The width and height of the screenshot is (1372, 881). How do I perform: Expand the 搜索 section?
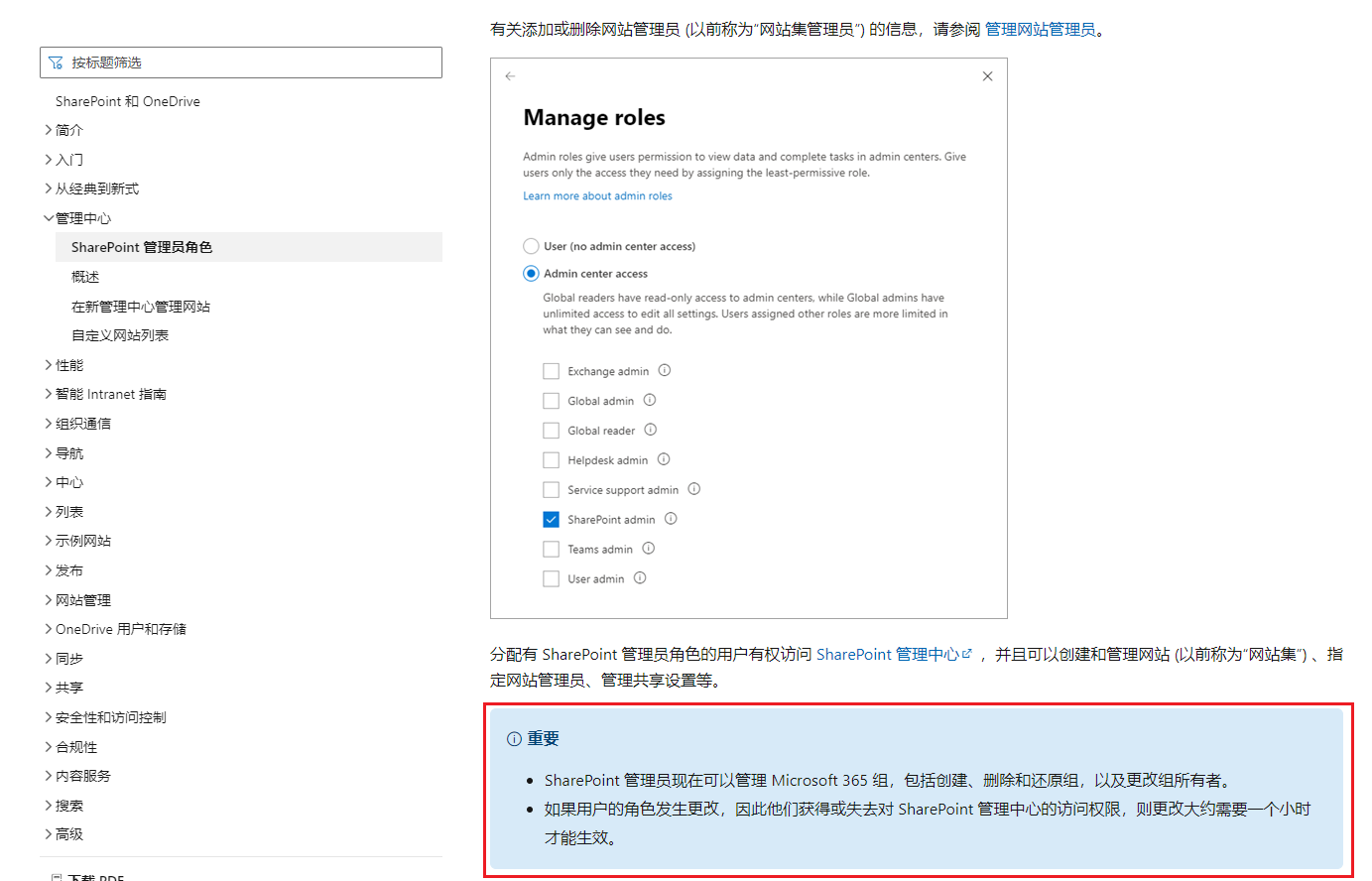[63, 806]
